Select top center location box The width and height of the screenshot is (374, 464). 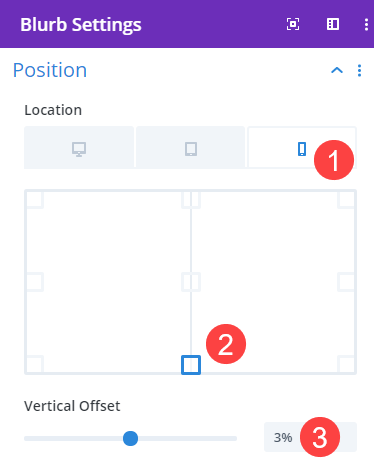[x=191, y=199]
